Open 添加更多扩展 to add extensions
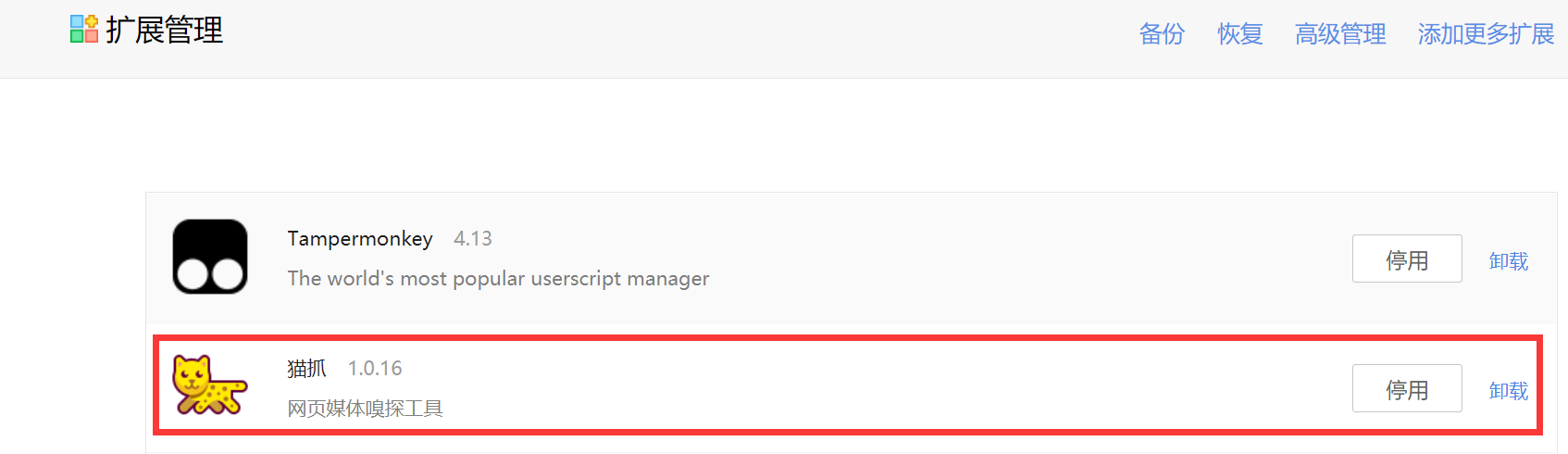1568x454 pixels. point(1486,34)
